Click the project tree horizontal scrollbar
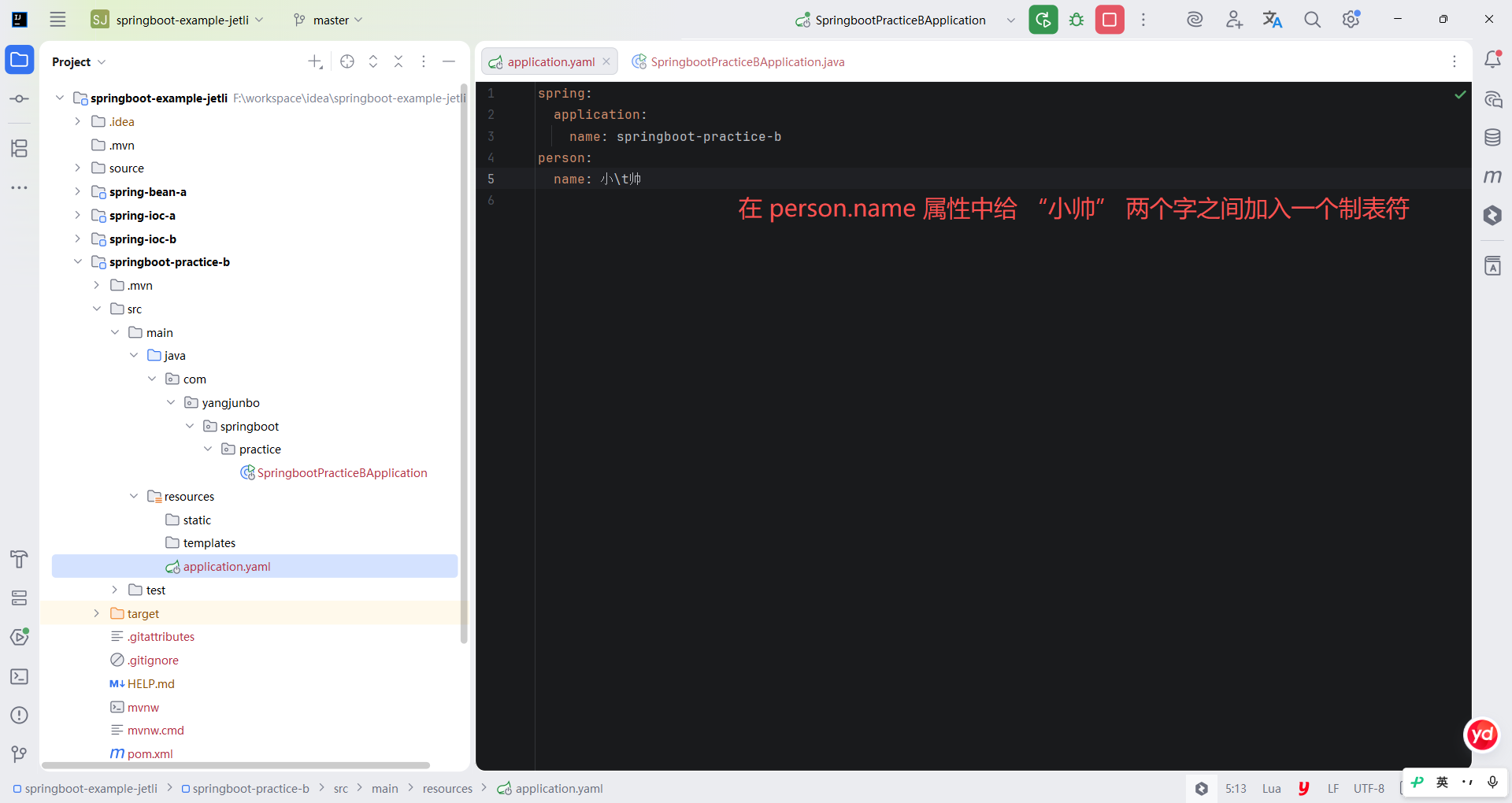Image resolution: width=1512 pixels, height=803 pixels. pyautogui.click(x=236, y=765)
